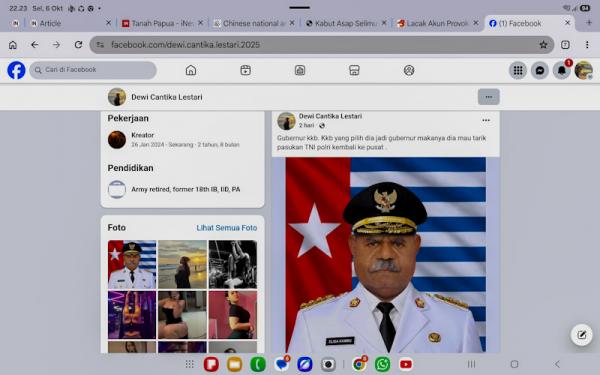
Task: Bookmark page with star icon
Action: (x=543, y=45)
